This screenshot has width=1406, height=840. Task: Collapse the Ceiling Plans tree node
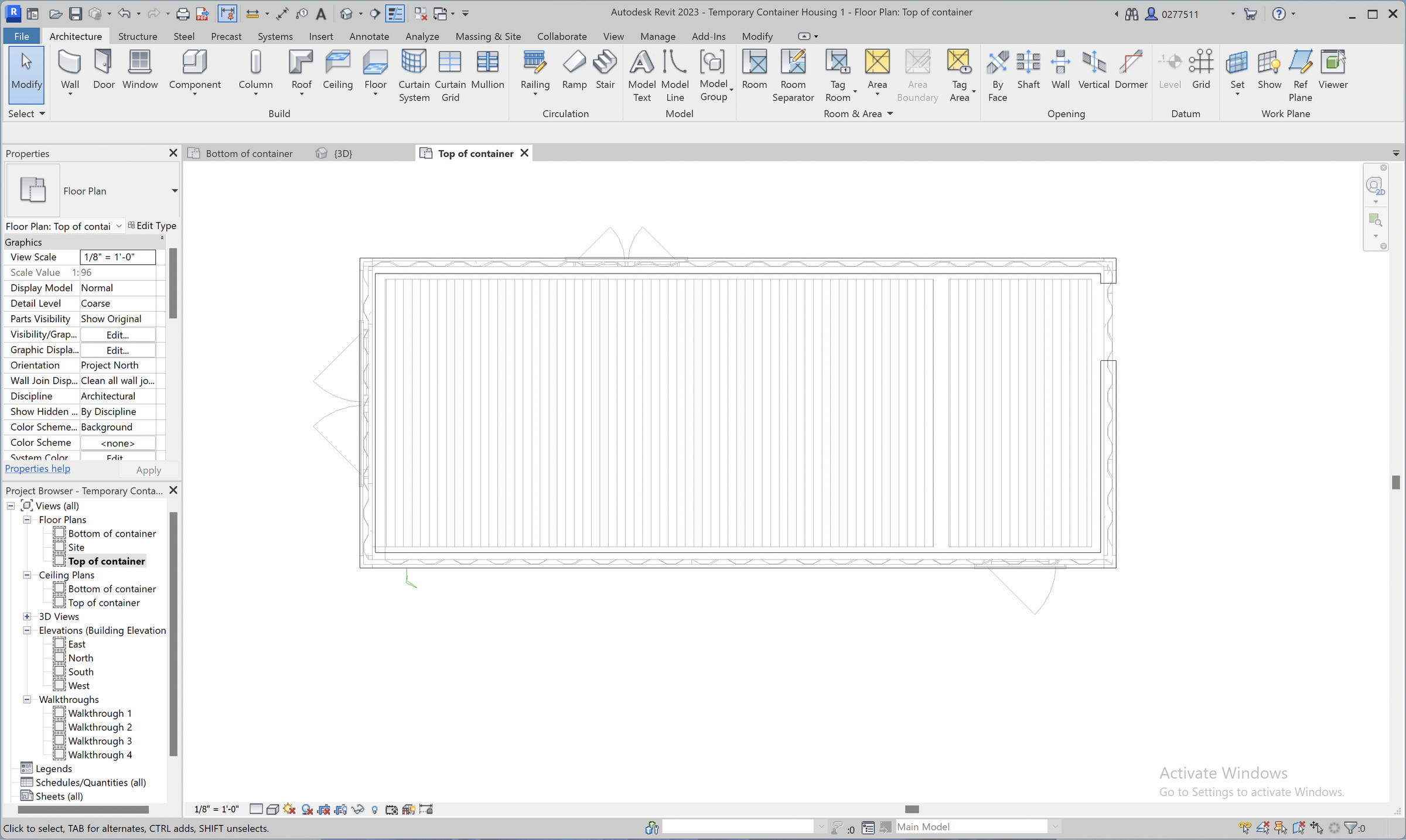tap(27, 575)
